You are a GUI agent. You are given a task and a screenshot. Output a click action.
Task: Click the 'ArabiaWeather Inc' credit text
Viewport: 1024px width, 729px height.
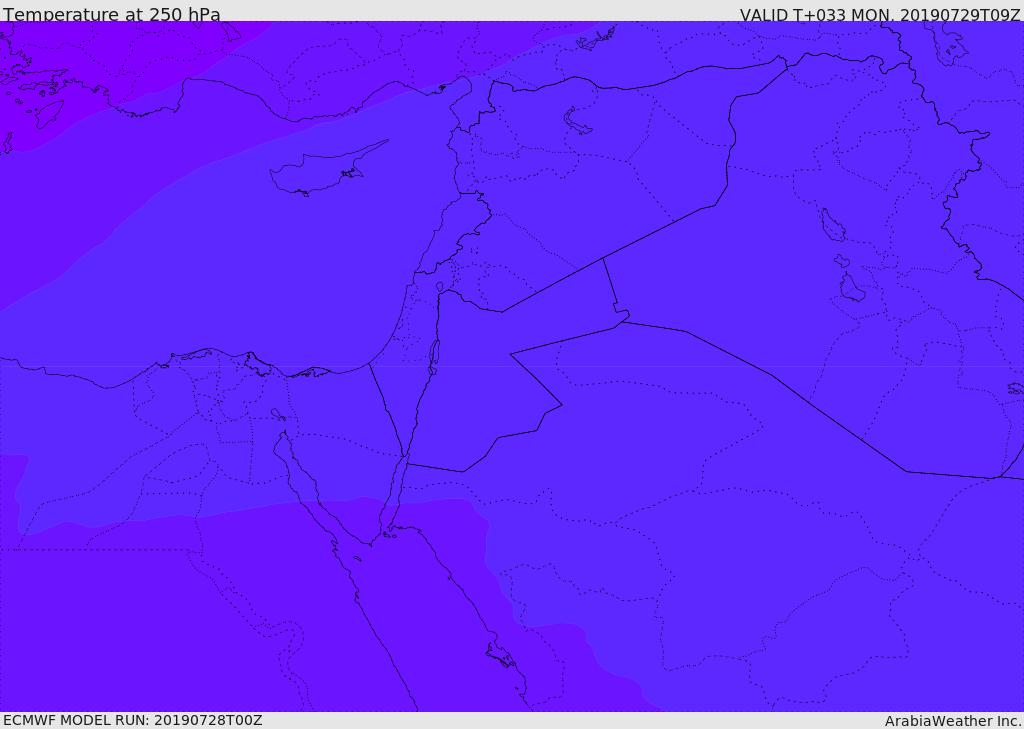tap(952, 721)
